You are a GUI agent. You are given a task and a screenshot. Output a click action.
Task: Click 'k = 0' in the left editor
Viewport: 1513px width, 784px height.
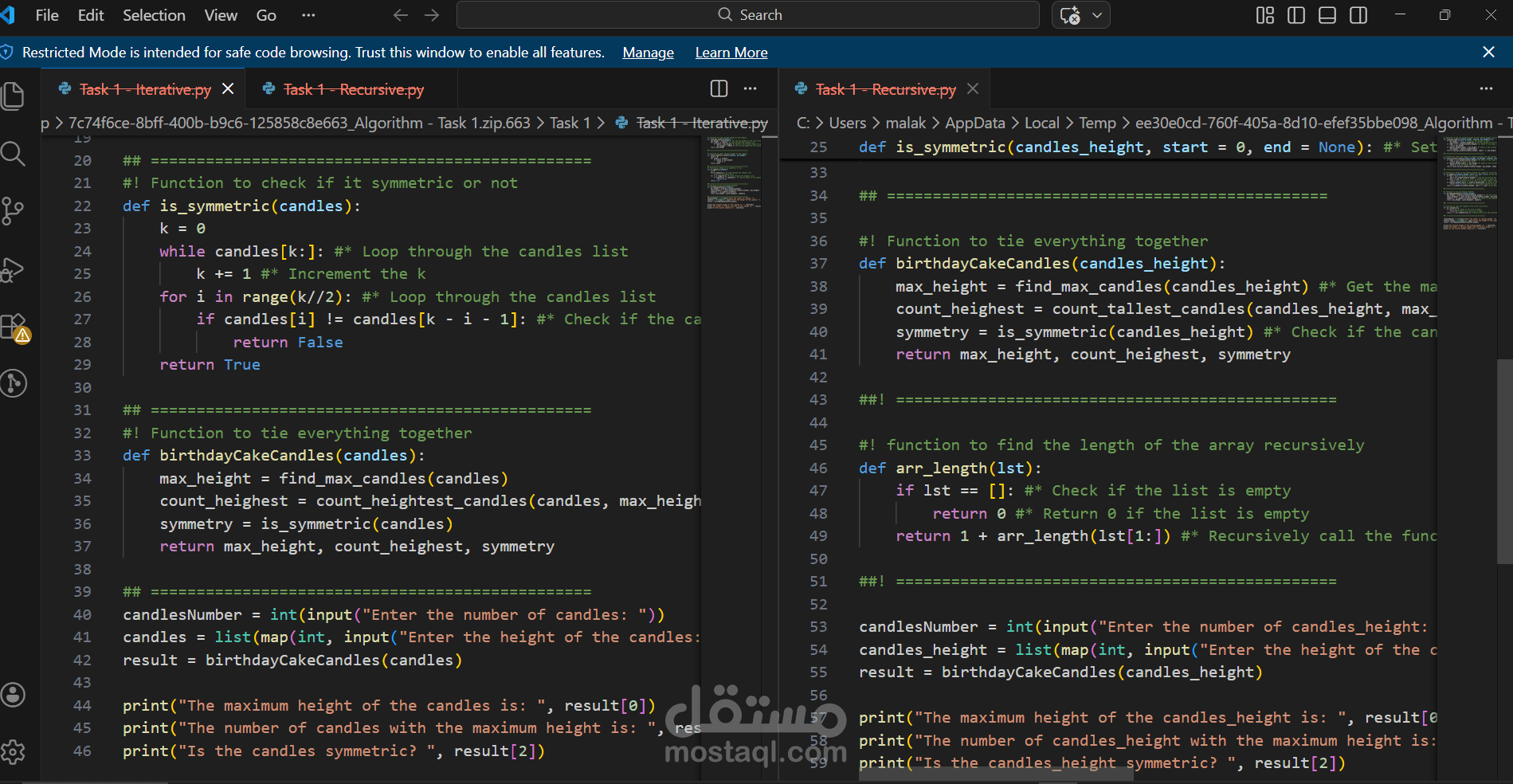[x=182, y=228]
